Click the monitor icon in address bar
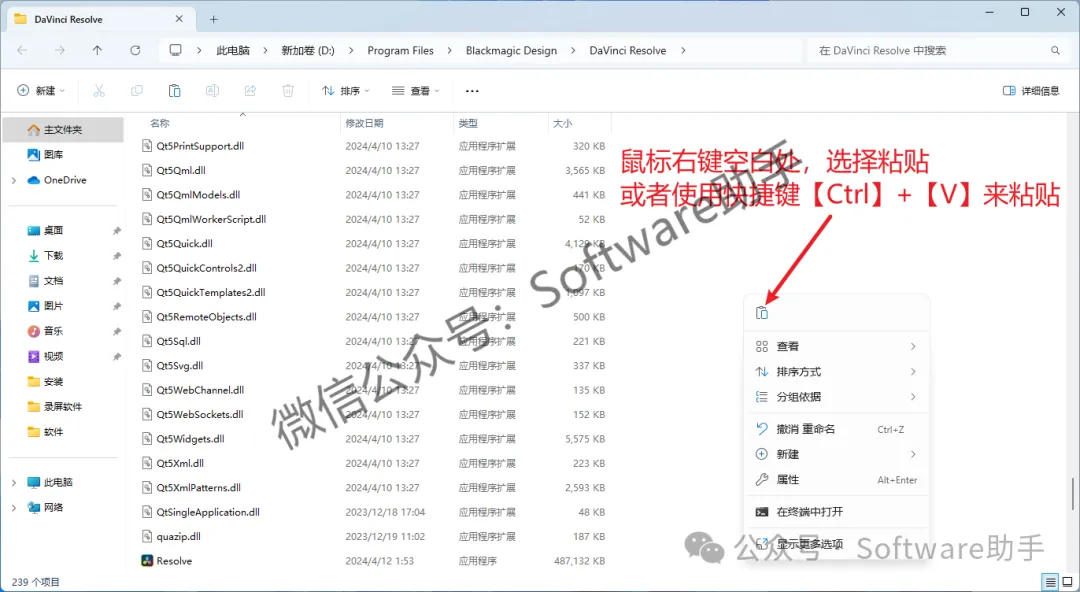 coord(176,50)
